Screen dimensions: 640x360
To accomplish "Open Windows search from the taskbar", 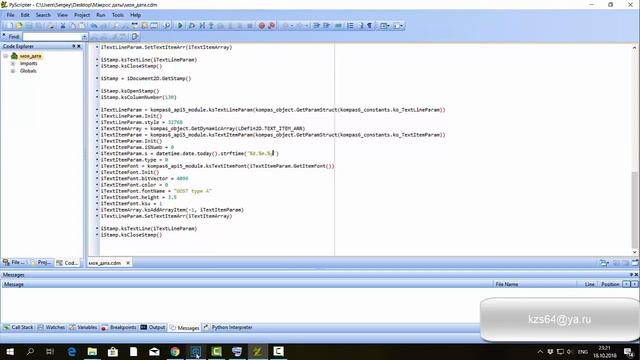I will [30, 351].
